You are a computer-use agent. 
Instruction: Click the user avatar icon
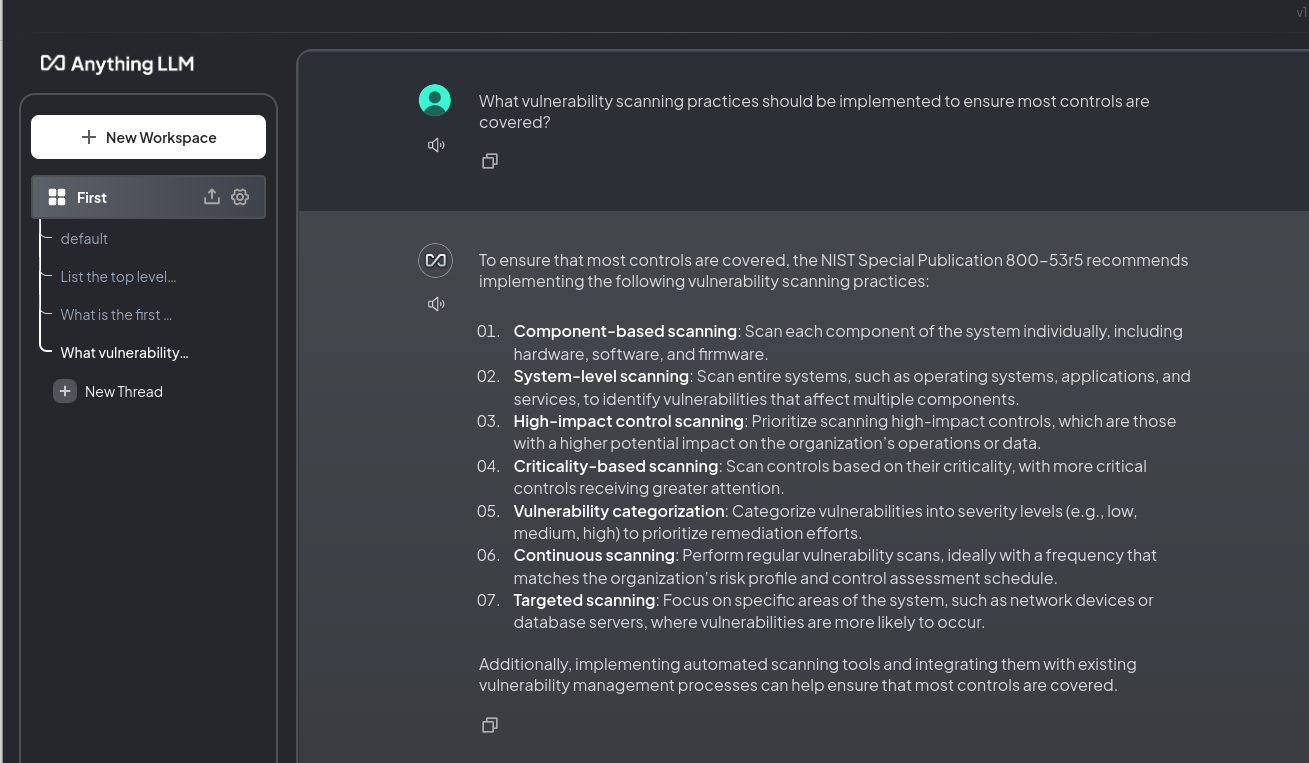click(435, 100)
